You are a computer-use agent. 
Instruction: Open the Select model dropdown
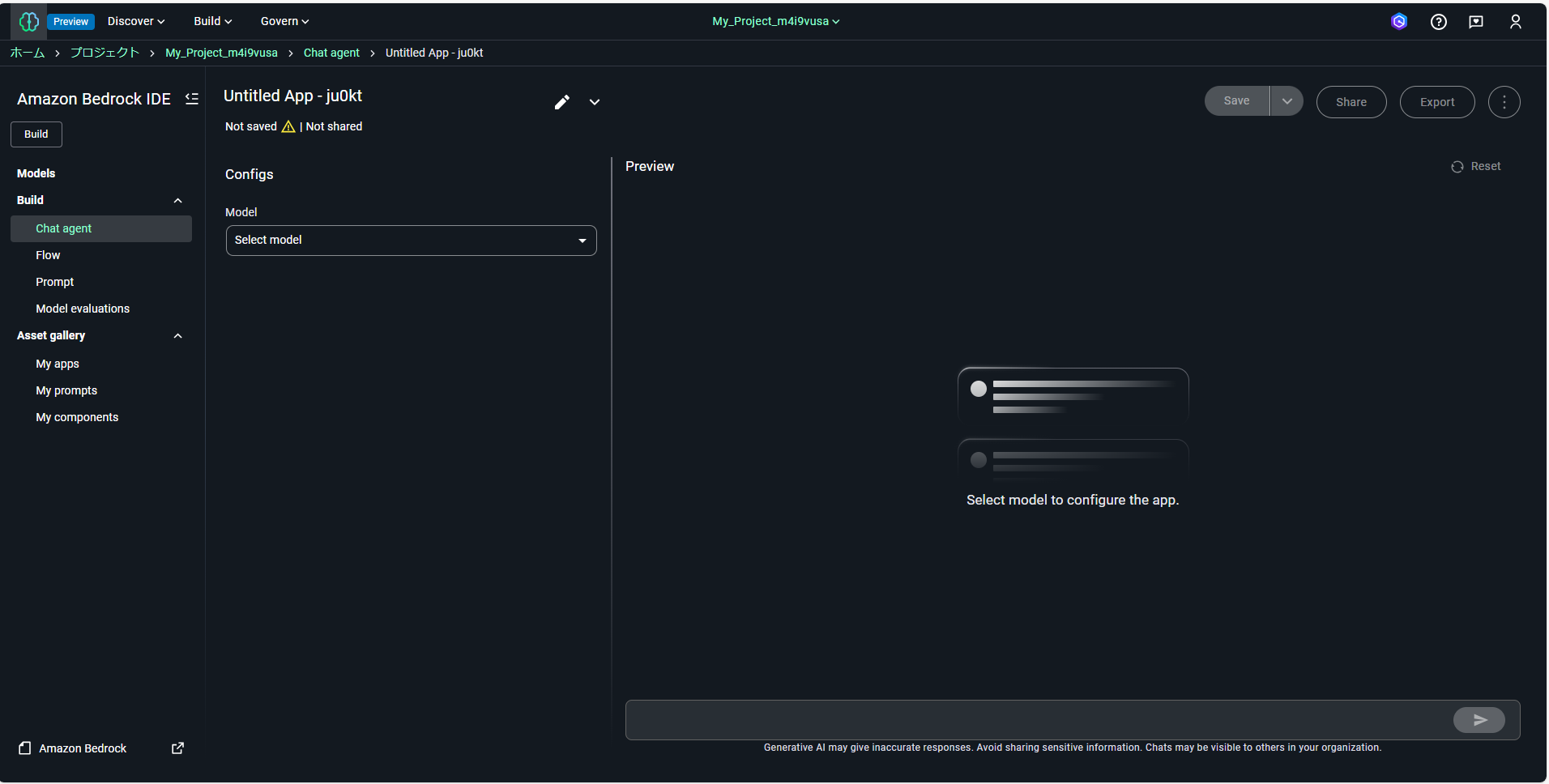[412, 241]
